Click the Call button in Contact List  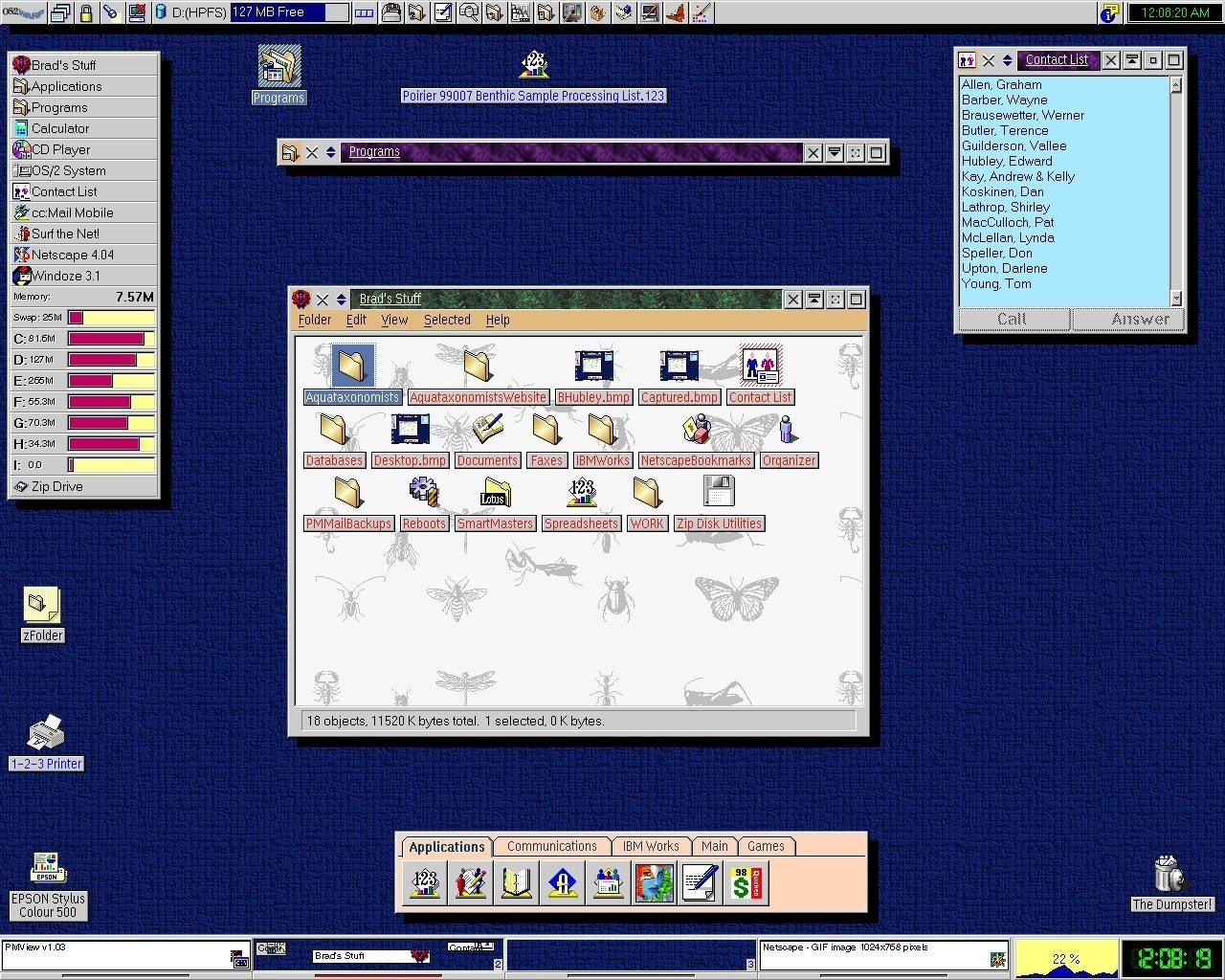click(1013, 319)
